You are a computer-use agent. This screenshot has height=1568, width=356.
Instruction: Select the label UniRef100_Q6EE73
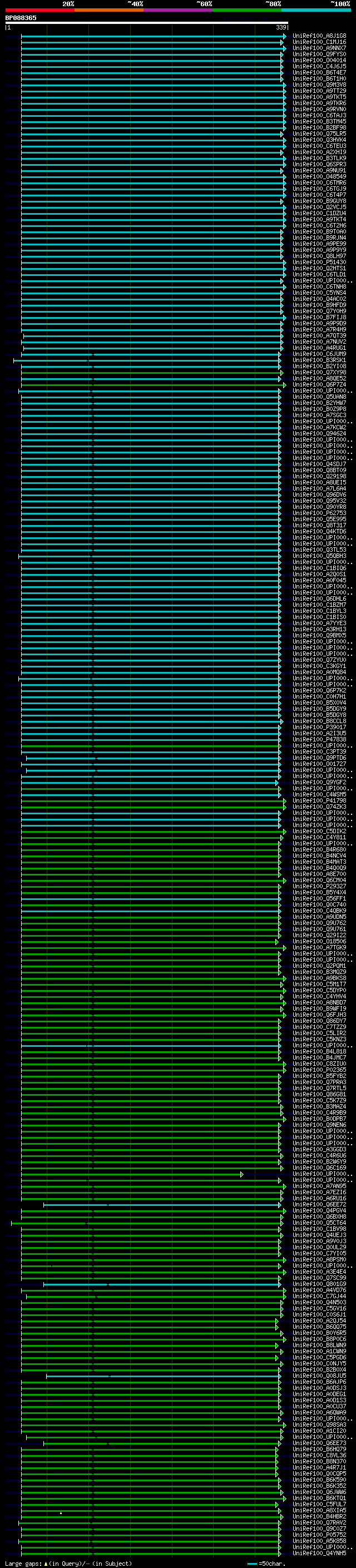point(319,1443)
